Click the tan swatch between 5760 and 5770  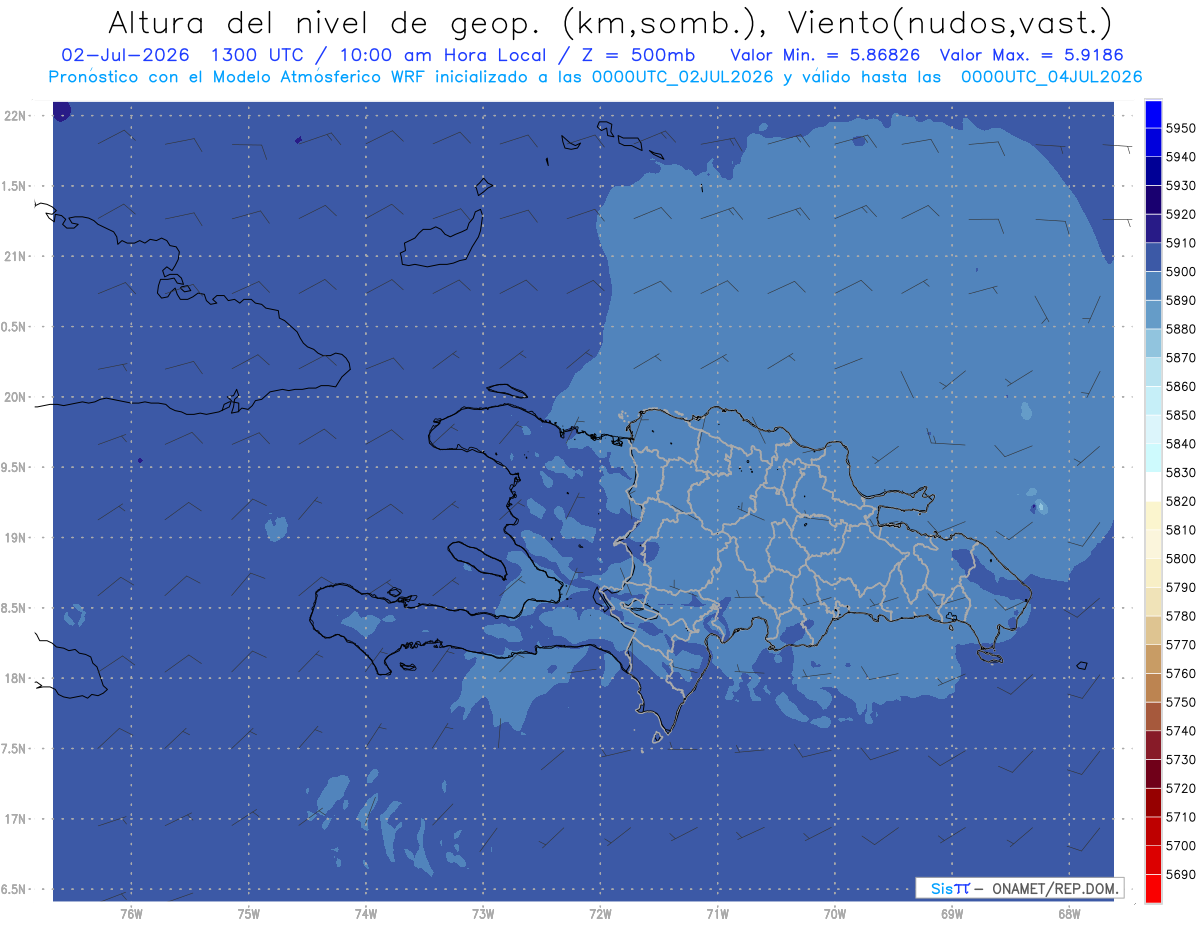point(1153,659)
